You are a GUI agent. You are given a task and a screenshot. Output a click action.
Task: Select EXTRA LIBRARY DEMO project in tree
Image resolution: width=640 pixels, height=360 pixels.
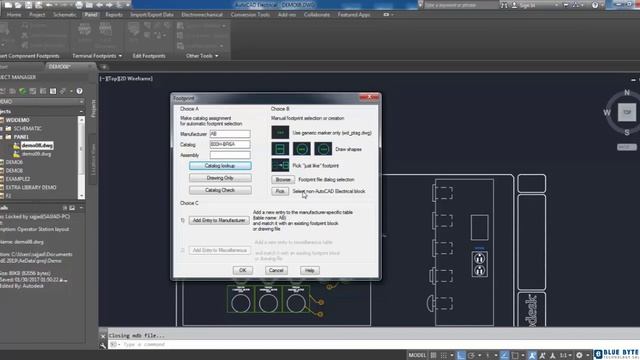[31, 187]
